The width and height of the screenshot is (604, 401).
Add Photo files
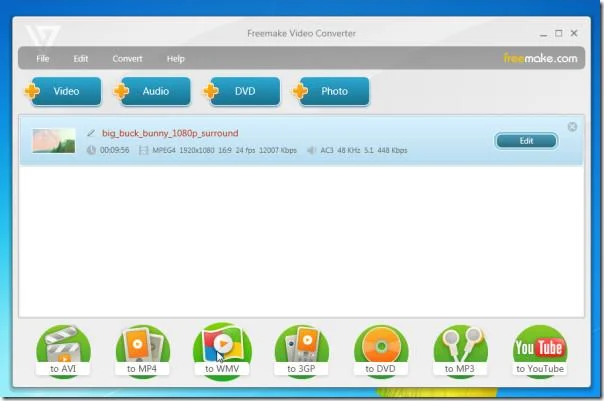coord(331,91)
